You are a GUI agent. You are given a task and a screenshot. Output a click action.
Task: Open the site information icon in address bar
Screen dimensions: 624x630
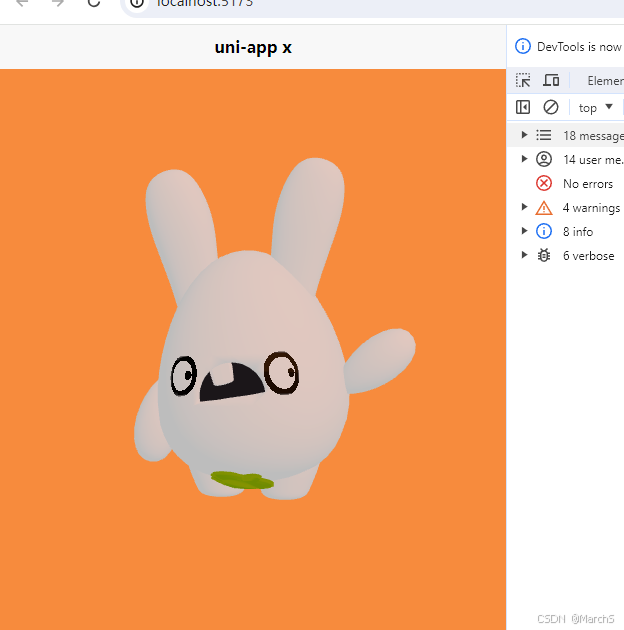137,3
